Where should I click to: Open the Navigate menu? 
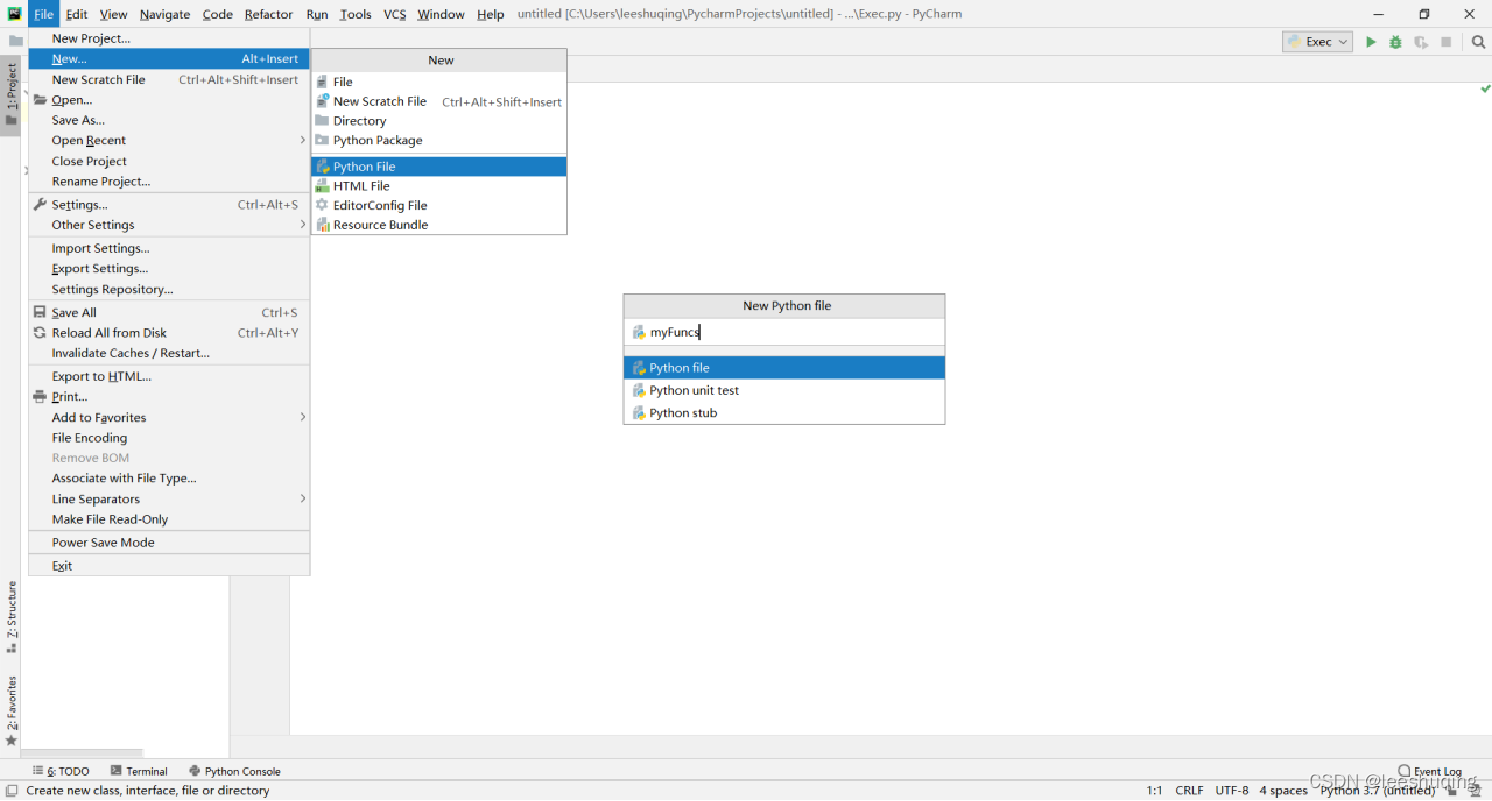pos(165,14)
